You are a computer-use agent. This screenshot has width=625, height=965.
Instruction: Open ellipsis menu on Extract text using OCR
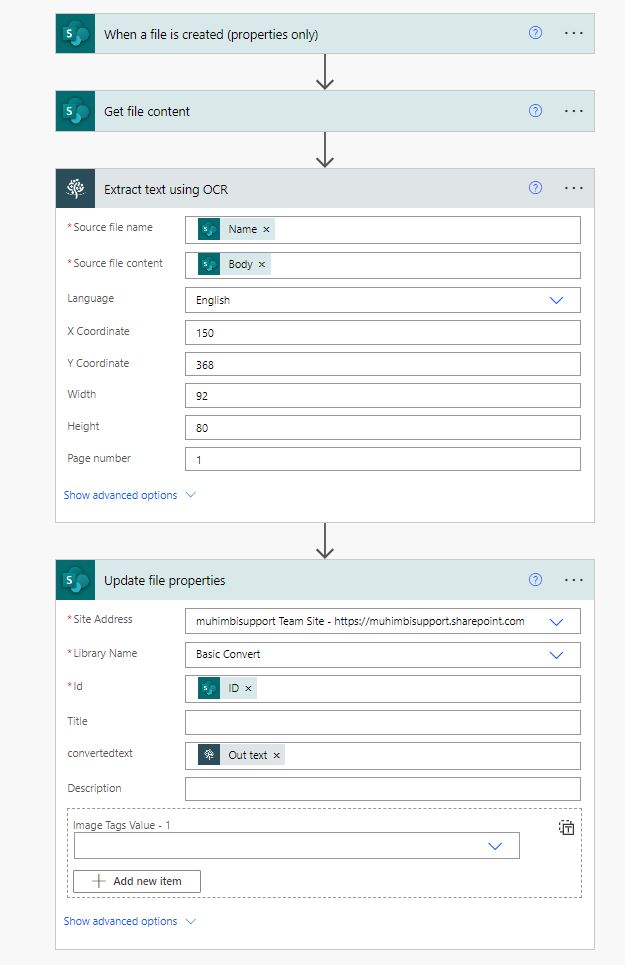tap(573, 188)
